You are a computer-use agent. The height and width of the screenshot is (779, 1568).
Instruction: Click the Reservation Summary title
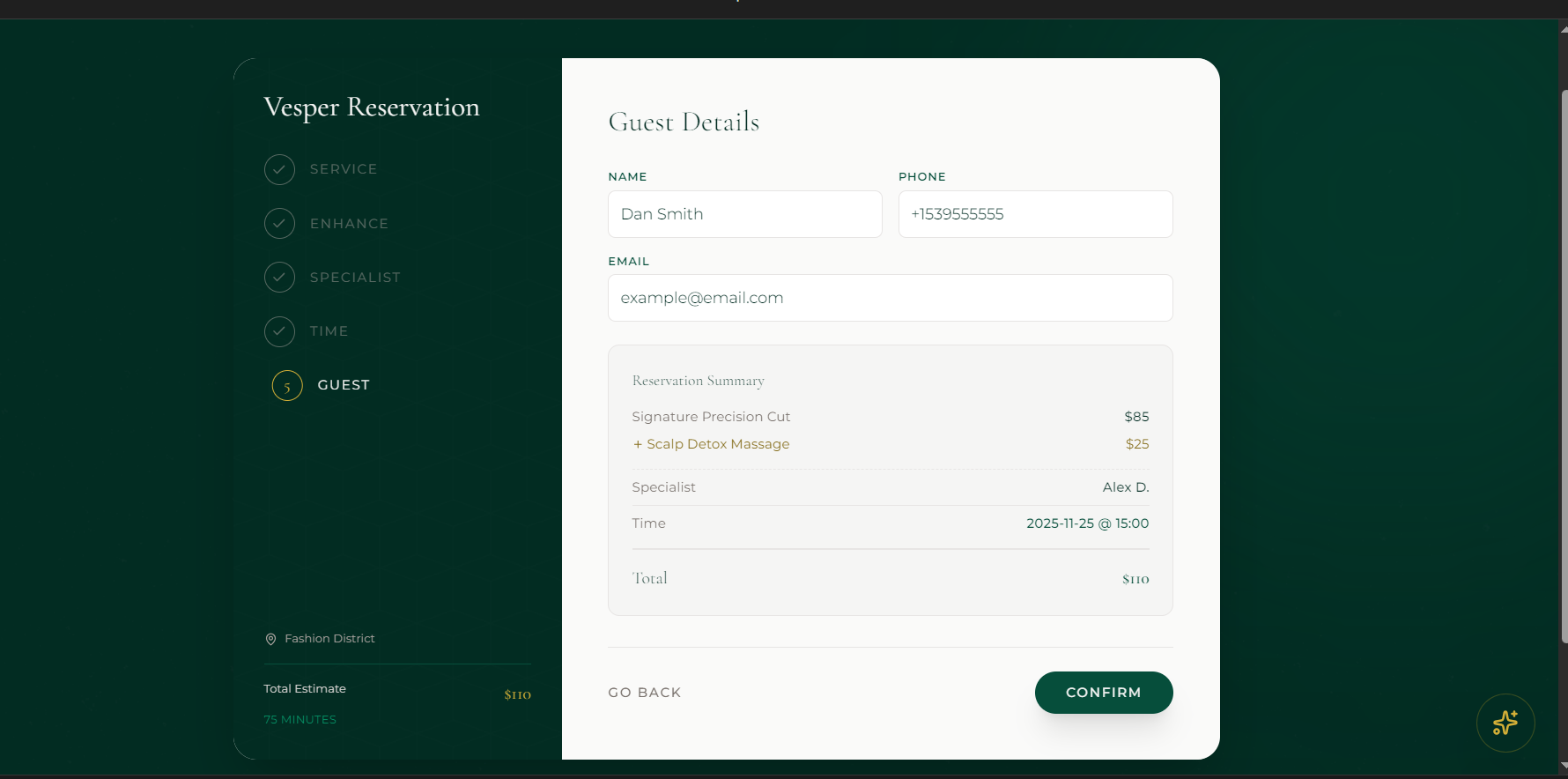699,381
